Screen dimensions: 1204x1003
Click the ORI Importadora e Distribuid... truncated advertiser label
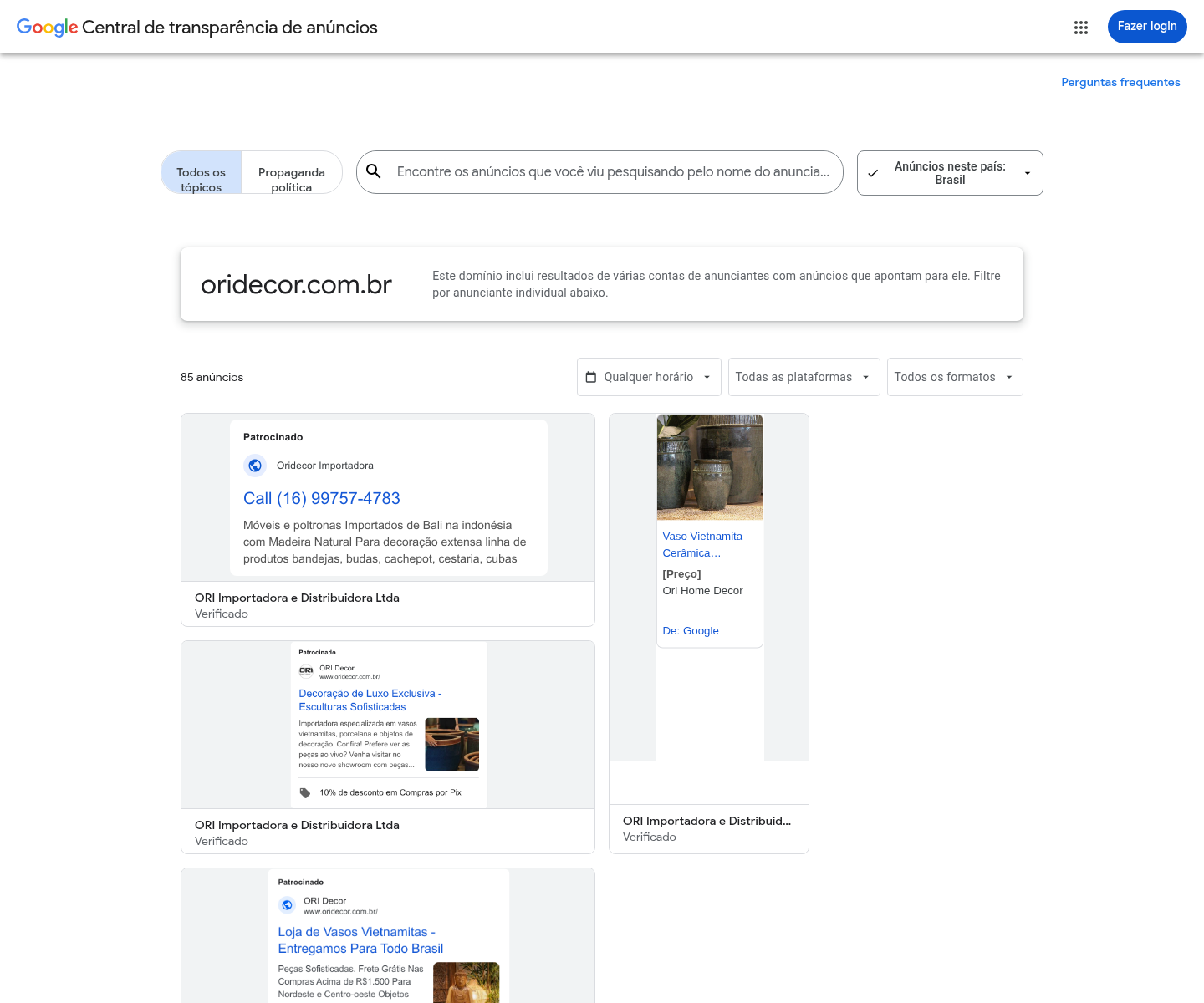coord(707,822)
